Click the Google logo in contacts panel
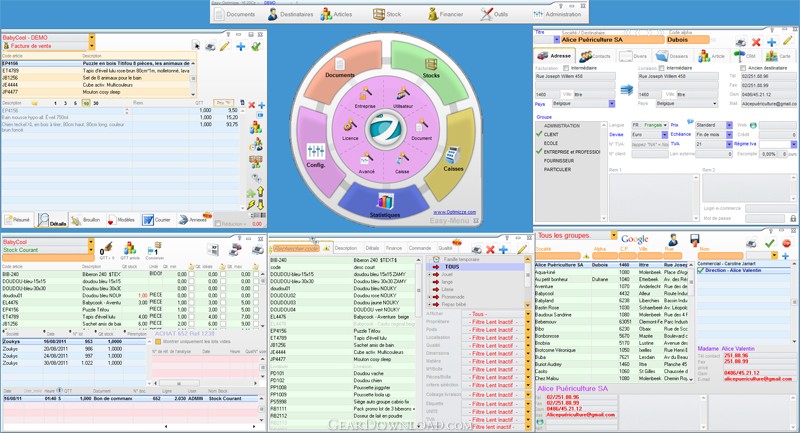 click(x=635, y=239)
